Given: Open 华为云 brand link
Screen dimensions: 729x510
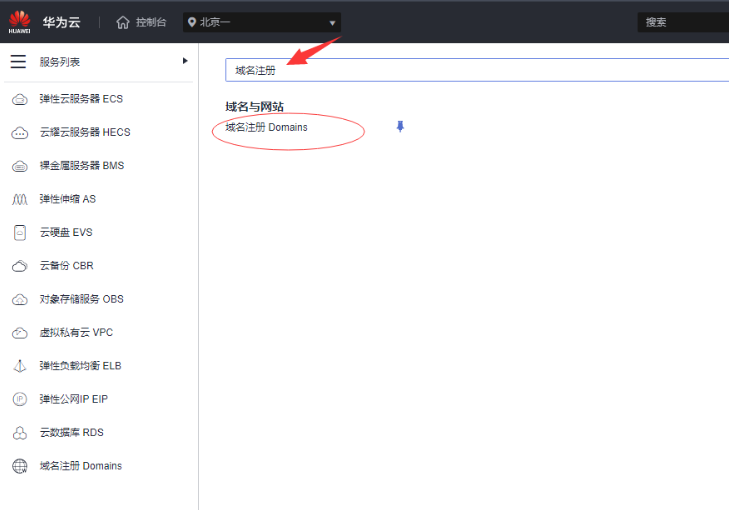Looking at the screenshot, I should click(x=61, y=22).
